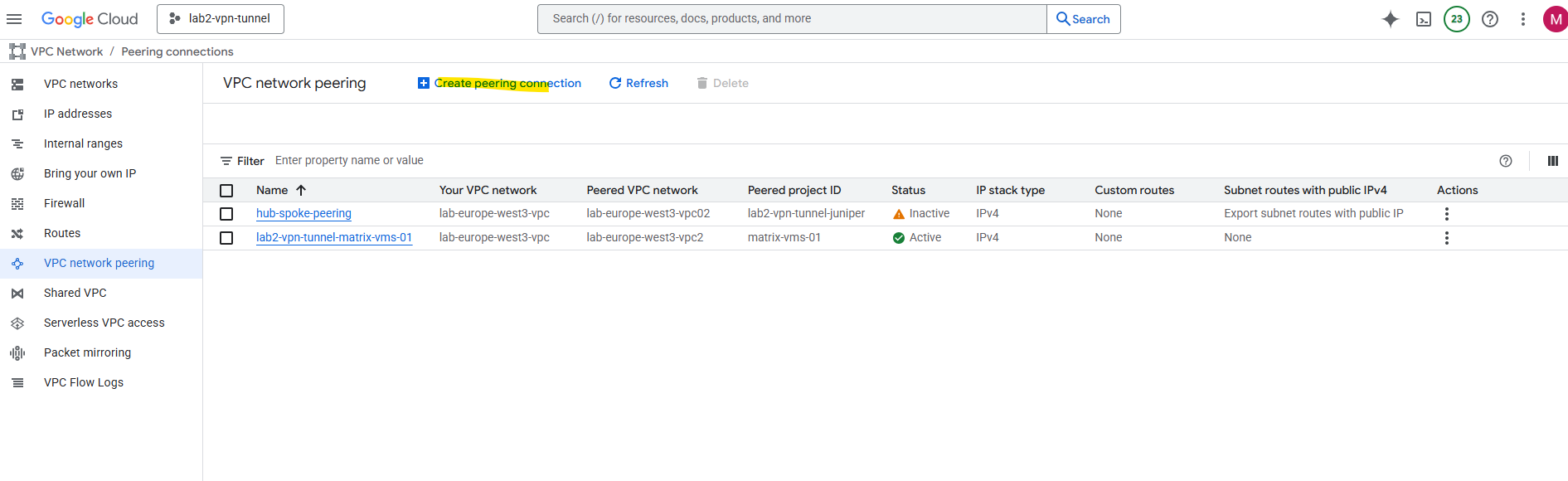1568x481 pixels.
Task: Expand actions menu for hub-spoke-peering row
Action: coord(1446,214)
